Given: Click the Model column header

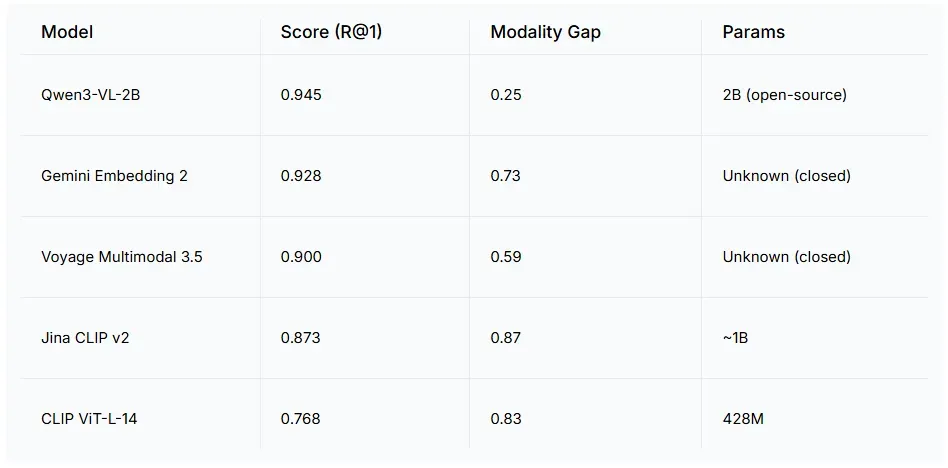Looking at the screenshot, I should point(67,32).
